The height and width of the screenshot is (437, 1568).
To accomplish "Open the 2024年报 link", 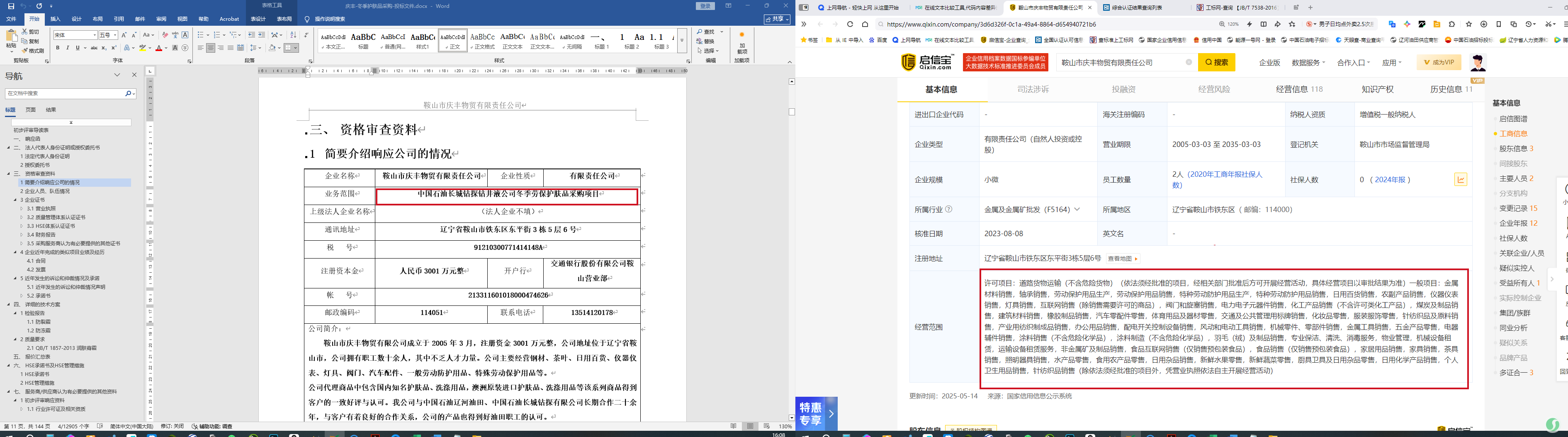I will click(x=1390, y=180).
